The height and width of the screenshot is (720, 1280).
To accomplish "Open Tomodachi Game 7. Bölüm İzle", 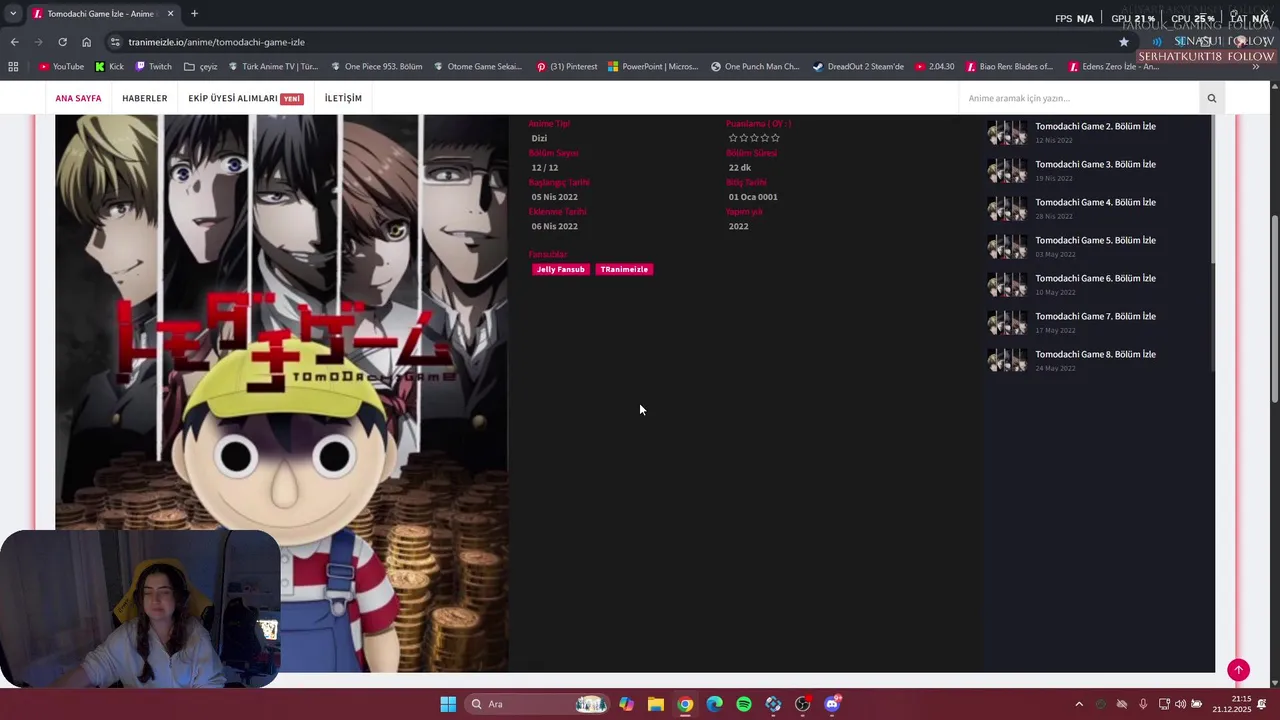I will (1095, 316).
